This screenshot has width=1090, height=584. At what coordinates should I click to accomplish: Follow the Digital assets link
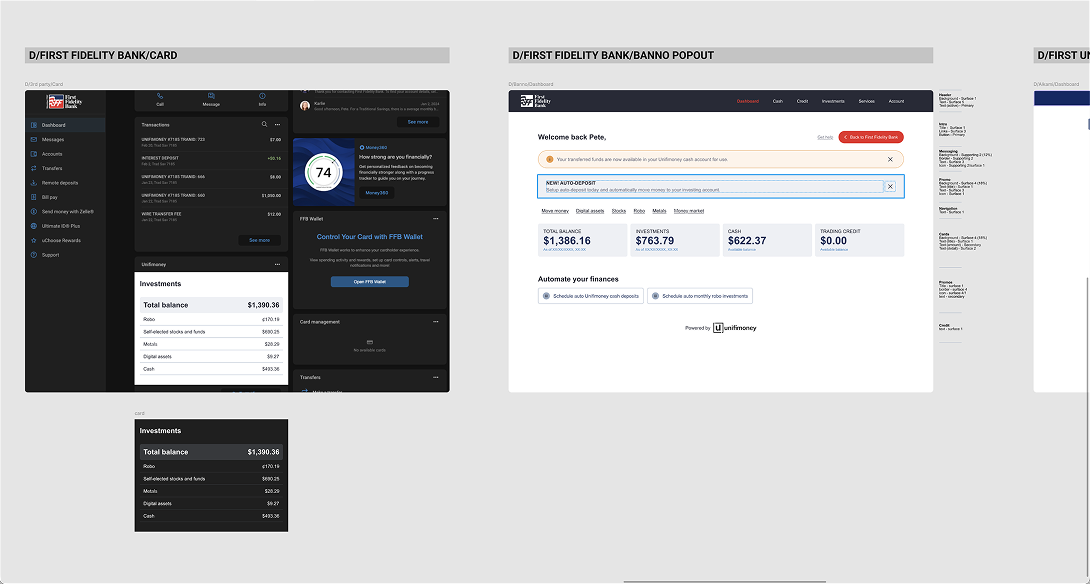(589, 211)
